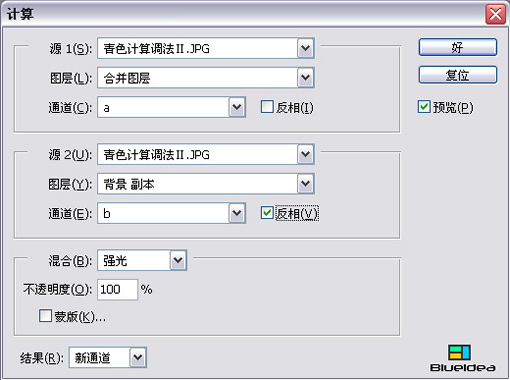The width and height of the screenshot is (510, 380).
Task: Click the 好 OK button
Action: coord(458,47)
